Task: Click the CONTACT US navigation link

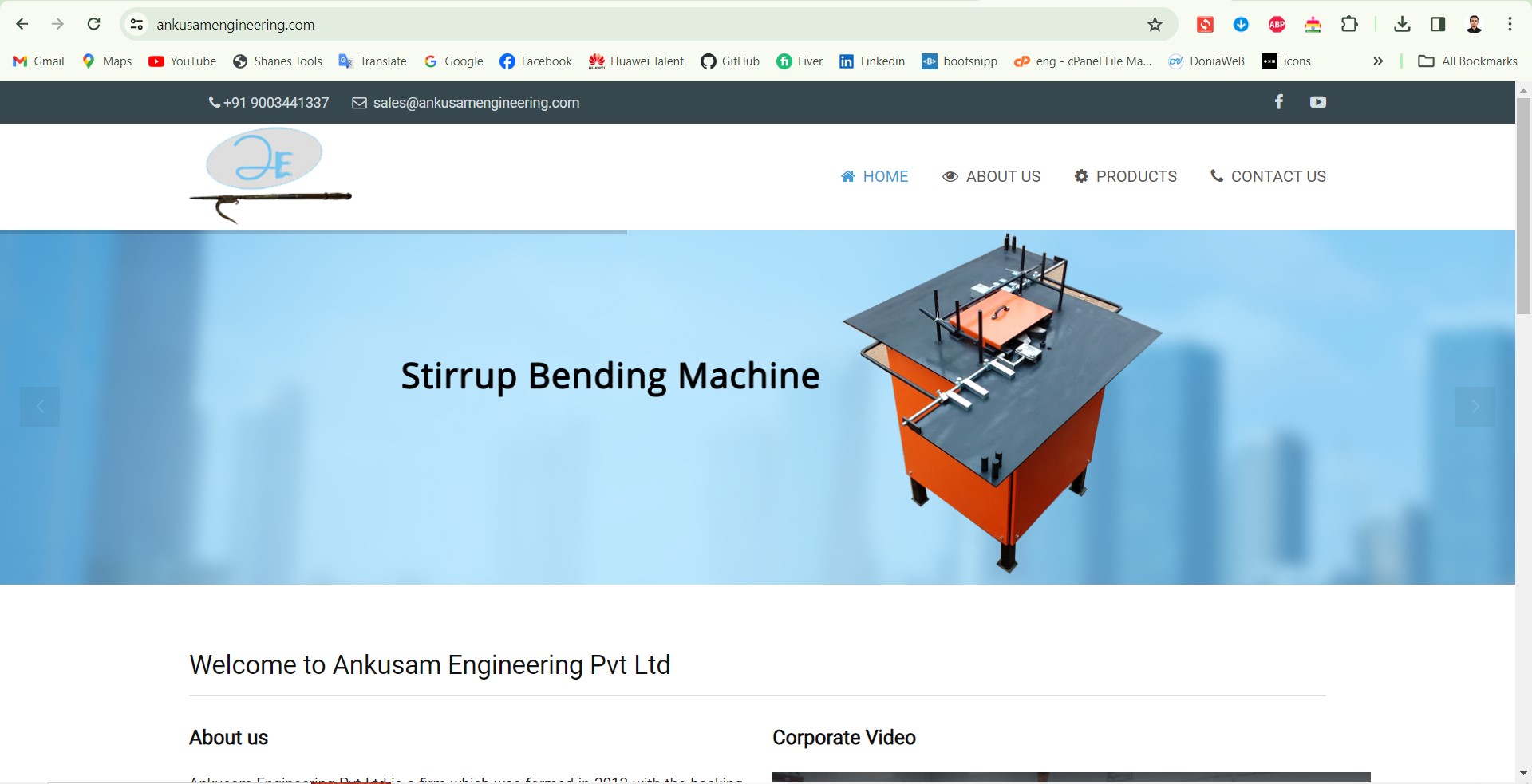Action: pos(1268,176)
